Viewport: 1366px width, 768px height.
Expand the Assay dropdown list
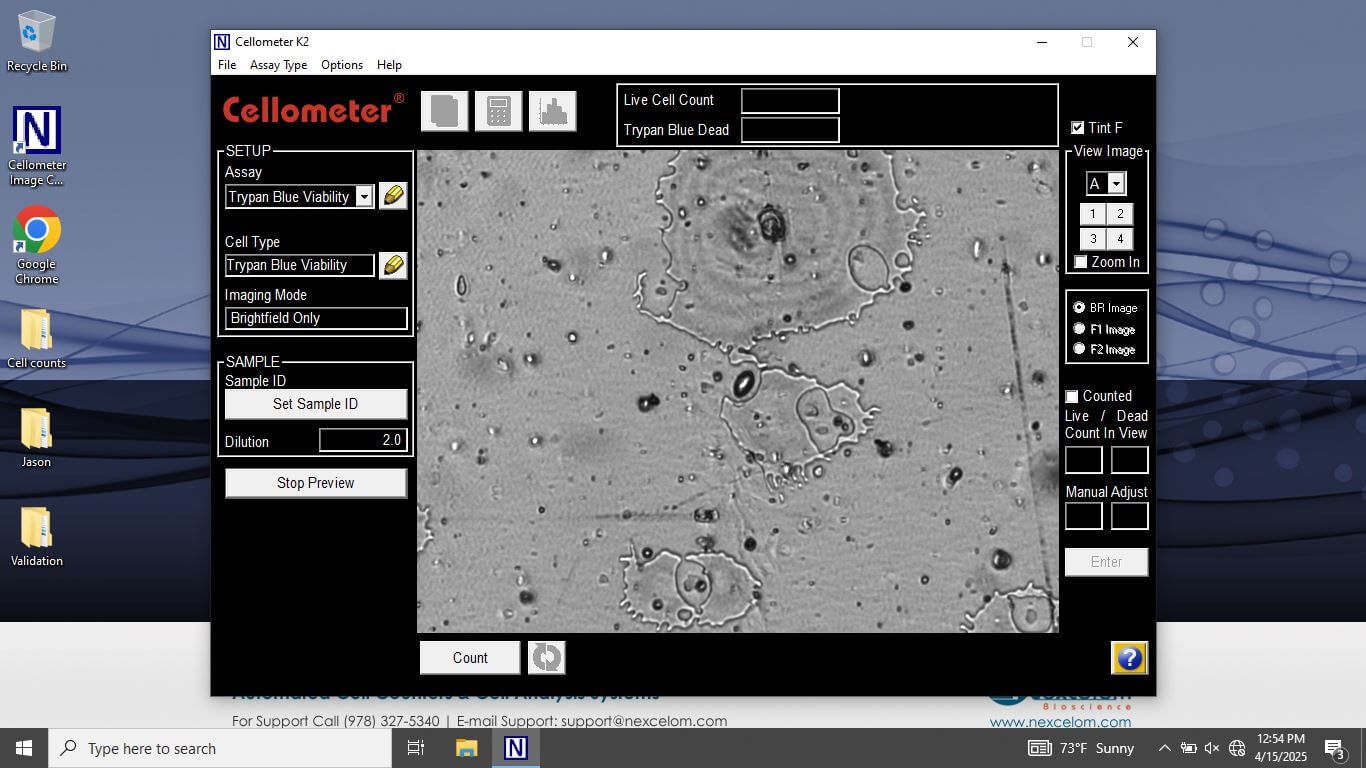click(x=364, y=197)
